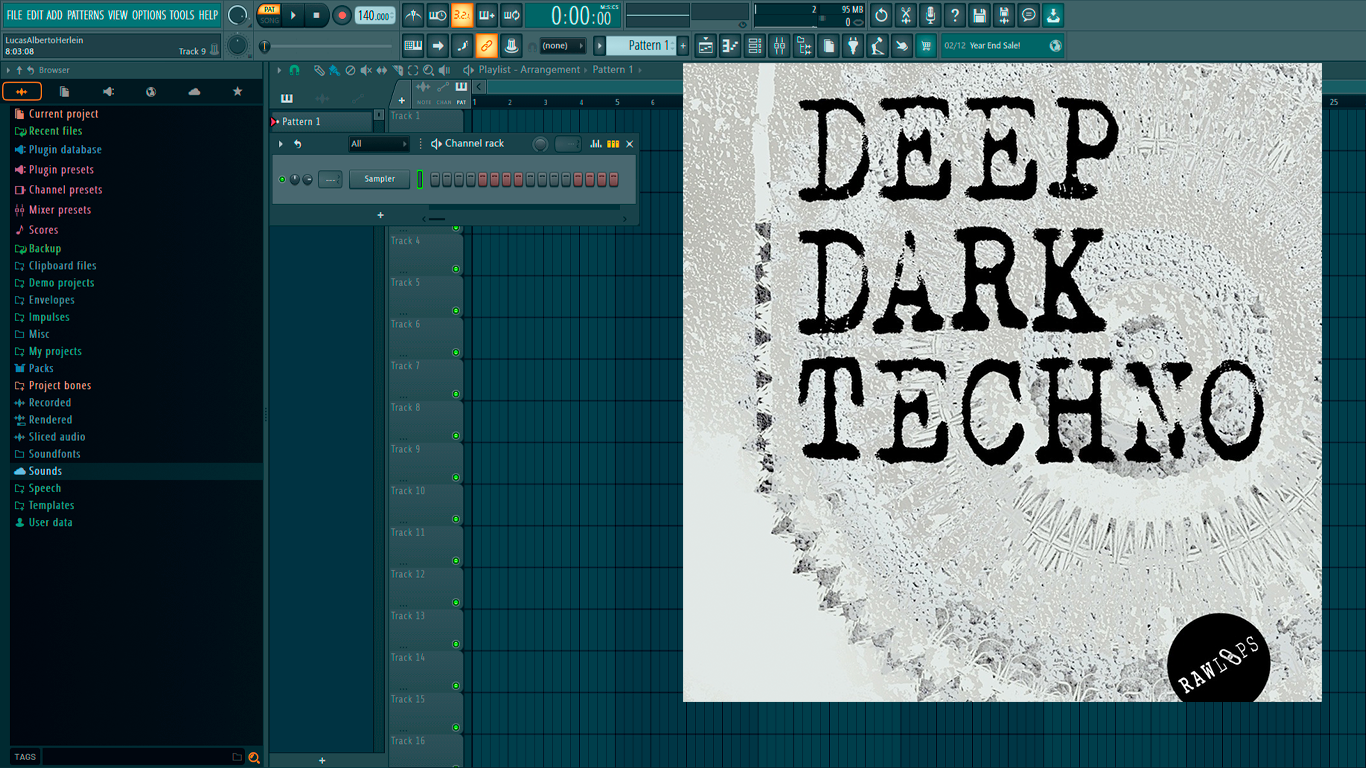This screenshot has height=768, width=1366.
Task: Open the mixer icon
Action: [779, 45]
